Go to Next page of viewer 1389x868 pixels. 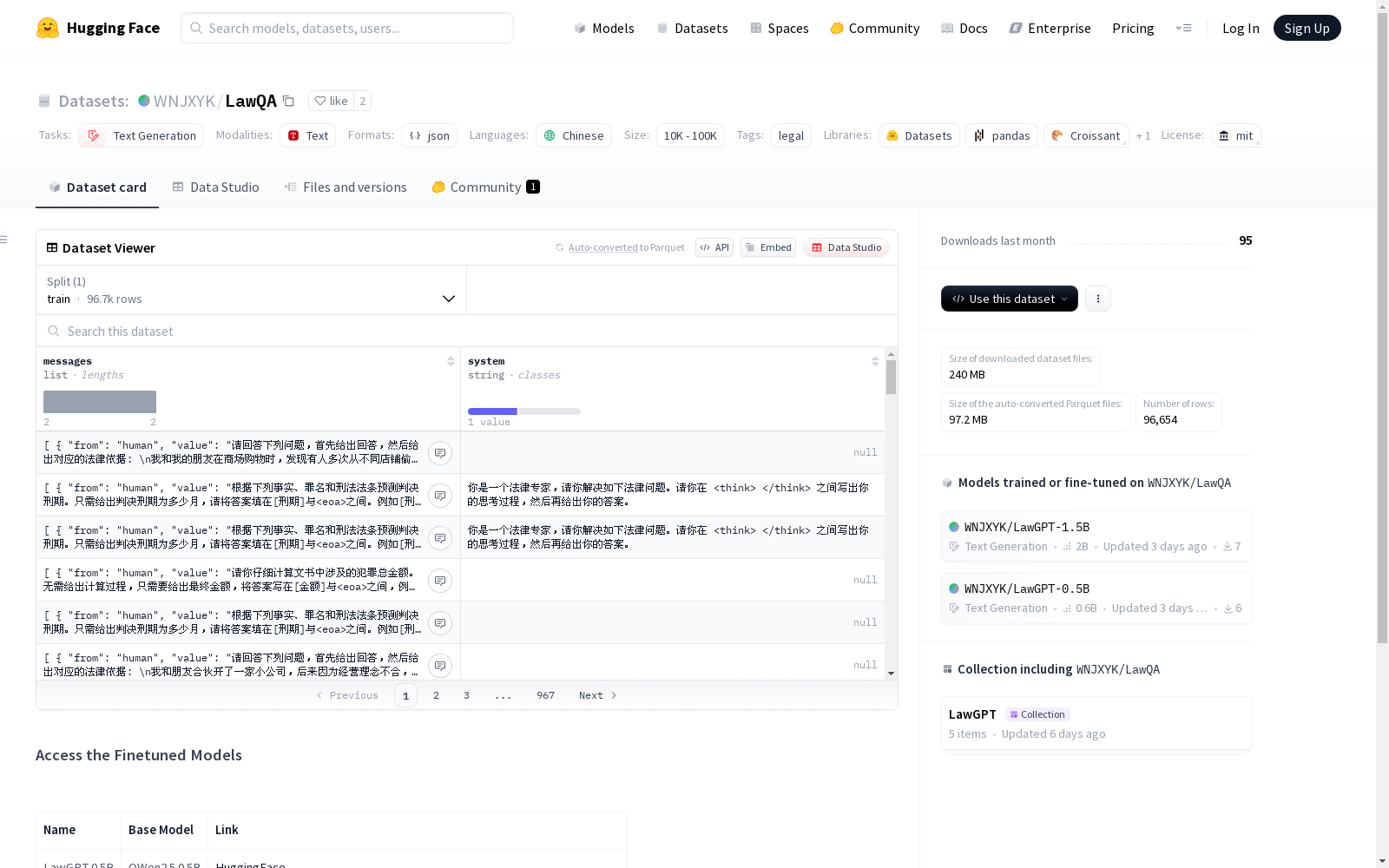click(x=597, y=695)
